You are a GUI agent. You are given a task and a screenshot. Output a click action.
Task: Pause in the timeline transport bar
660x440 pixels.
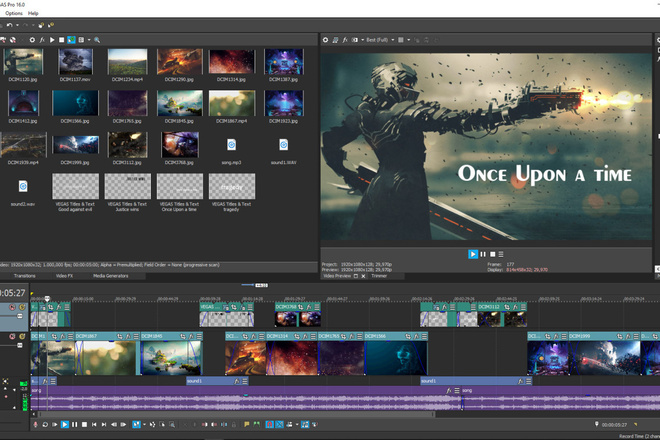pos(75,424)
